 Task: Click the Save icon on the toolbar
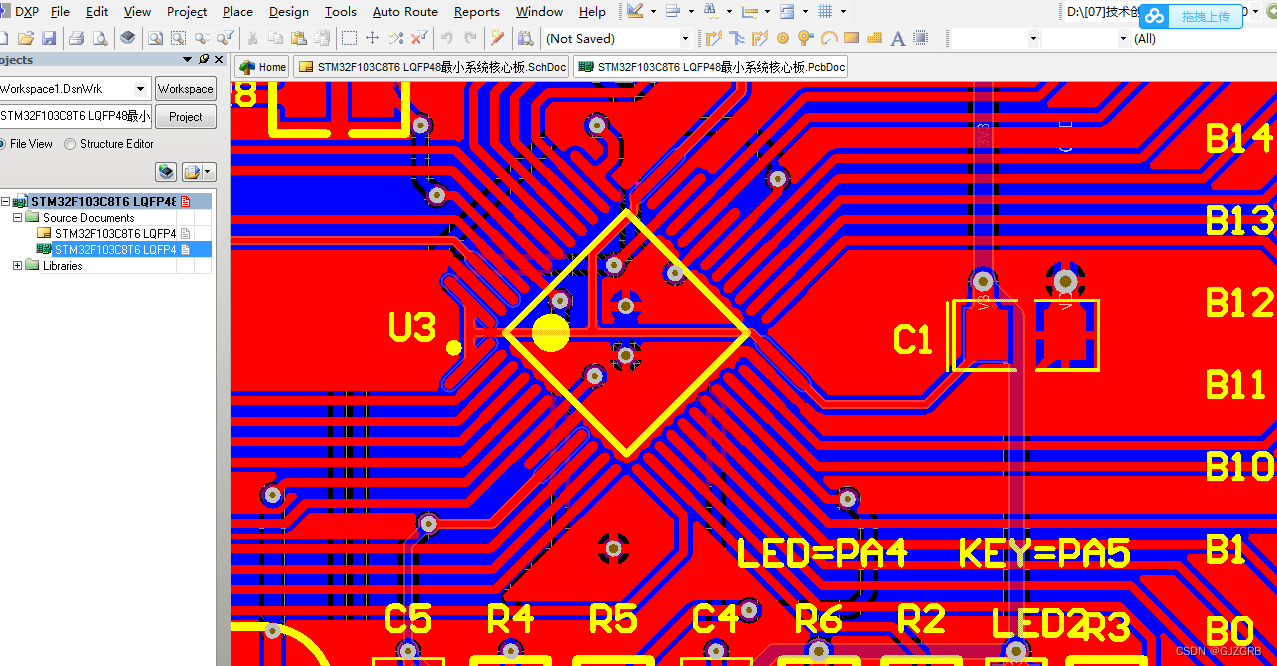pos(48,38)
